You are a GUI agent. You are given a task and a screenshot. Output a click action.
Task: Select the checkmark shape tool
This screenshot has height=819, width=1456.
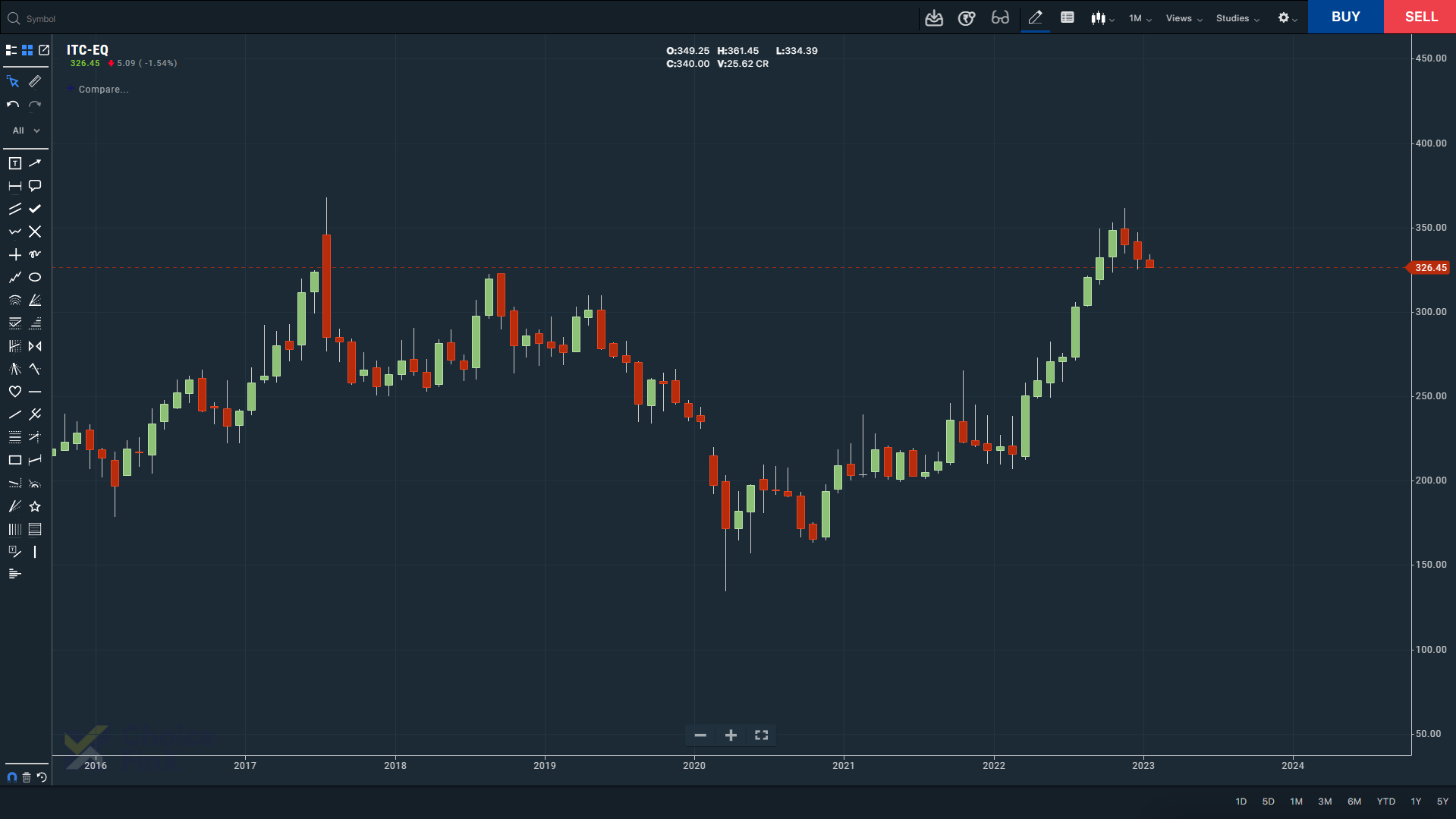coord(35,209)
